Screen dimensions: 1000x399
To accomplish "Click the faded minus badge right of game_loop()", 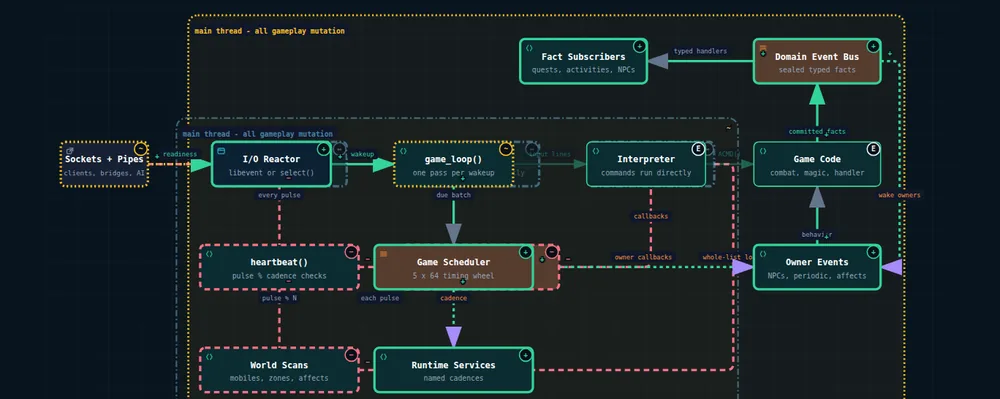I will pos(533,149).
